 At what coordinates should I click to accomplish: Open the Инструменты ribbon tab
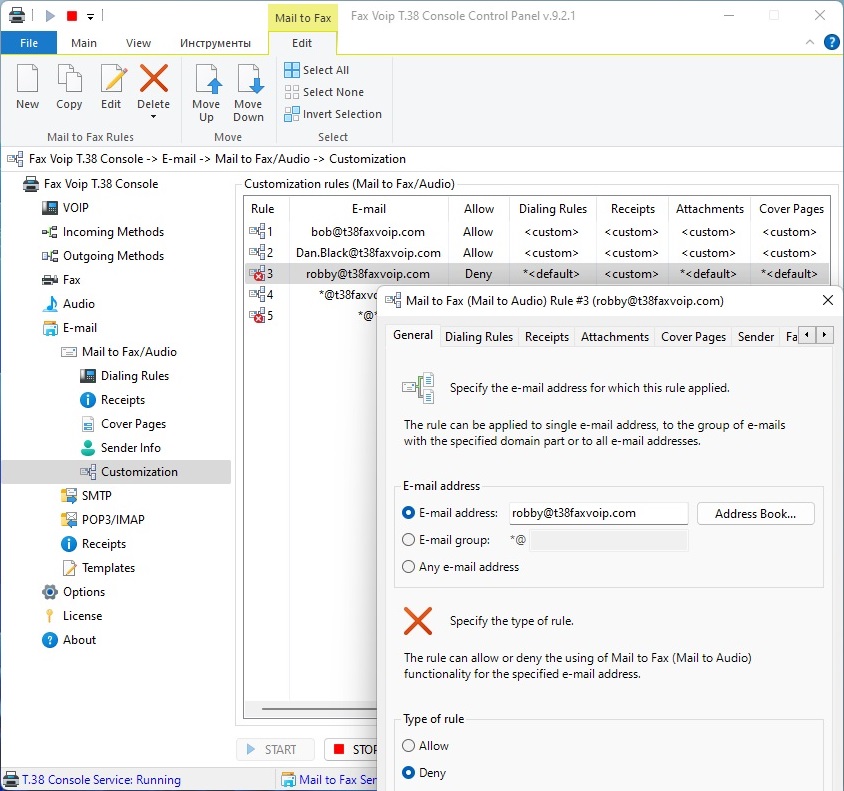coord(215,43)
